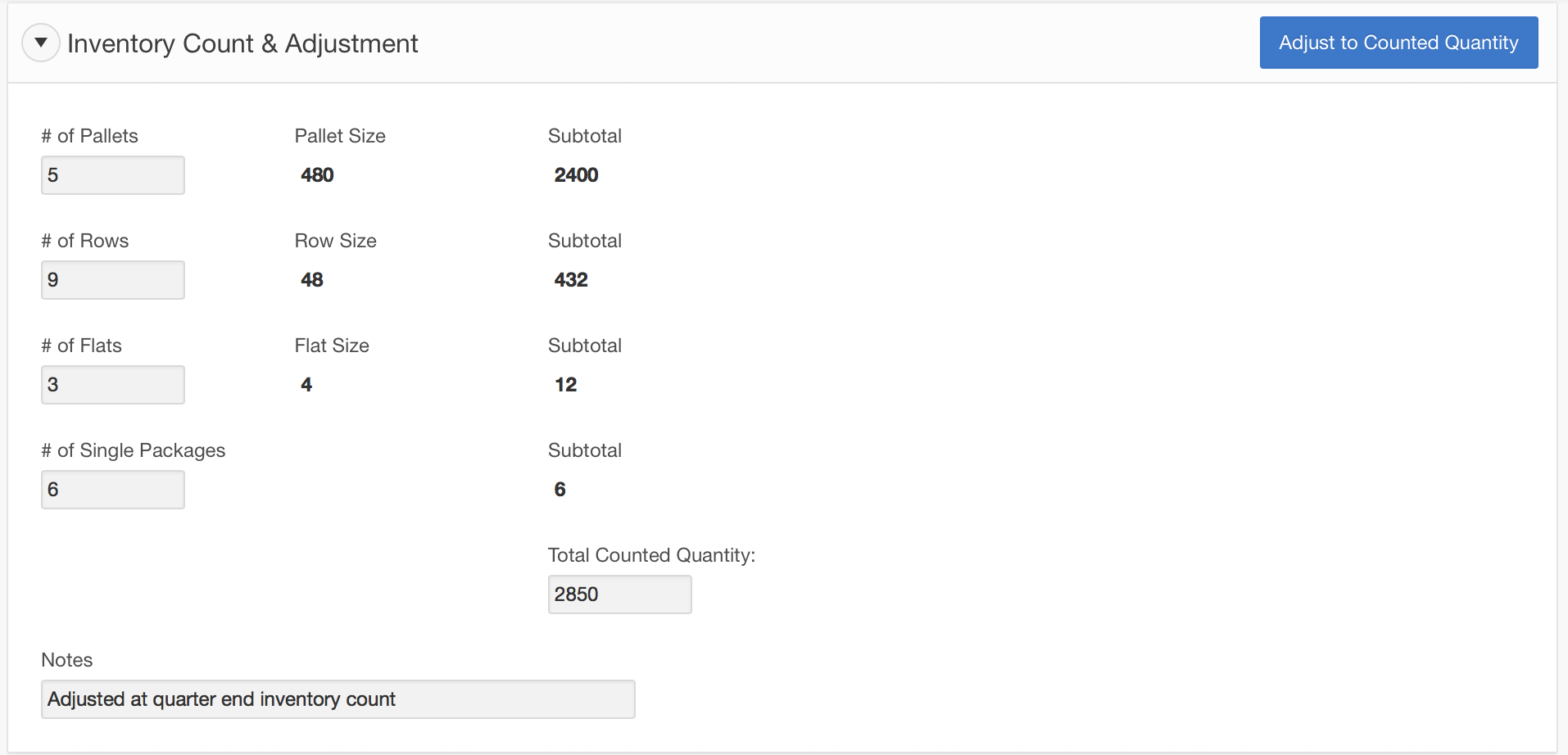Screen dimensions: 1568x755
Task: Click the # of Single Packages label
Action: pyautogui.click(x=134, y=450)
